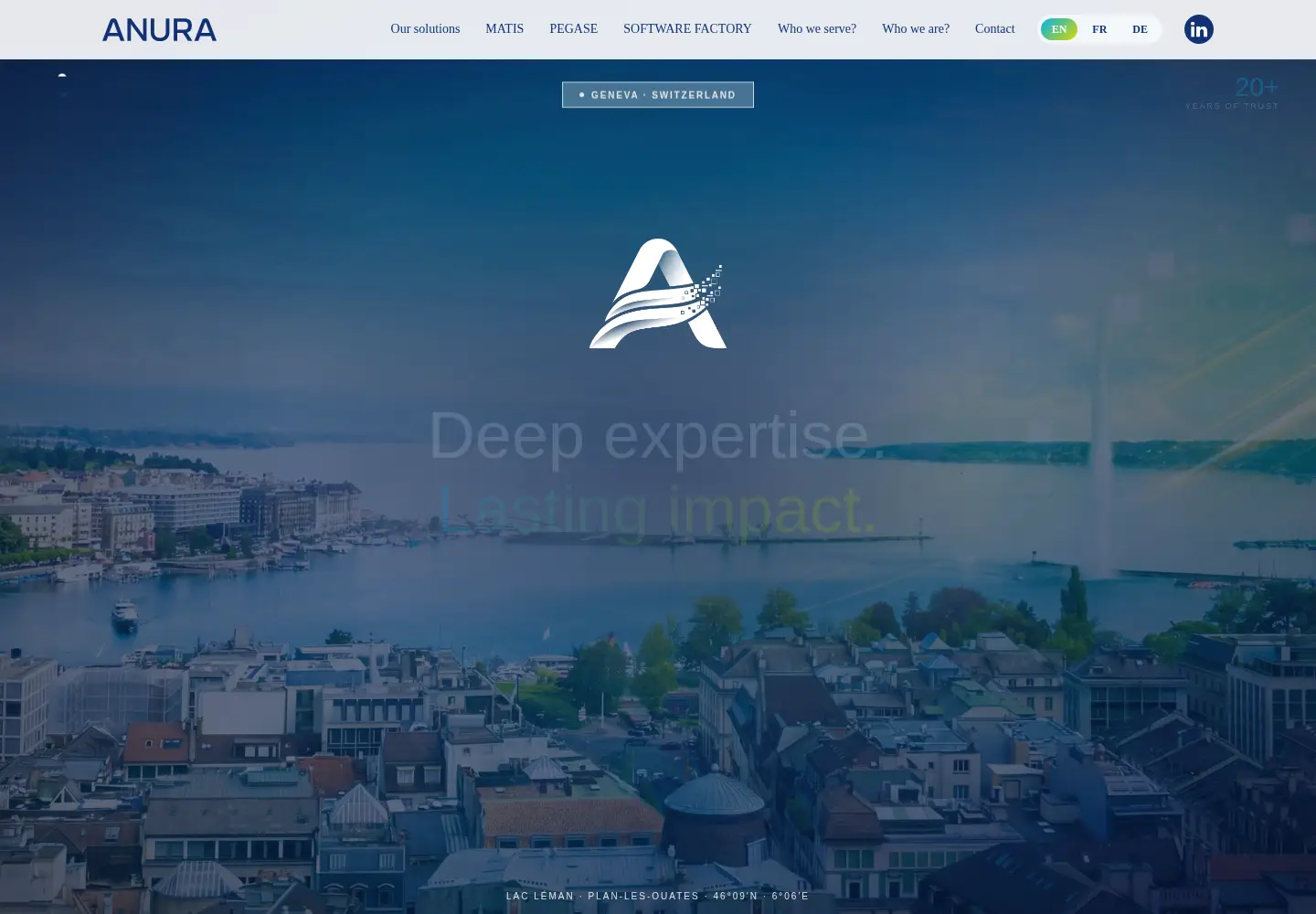Select the 'Lasting impact.' headline text
This screenshot has height=914, width=1316.
[x=657, y=509]
